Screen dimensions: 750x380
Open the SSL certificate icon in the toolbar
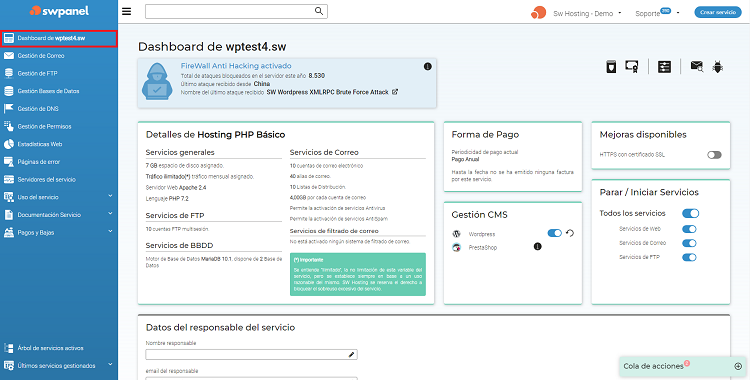pos(632,67)
